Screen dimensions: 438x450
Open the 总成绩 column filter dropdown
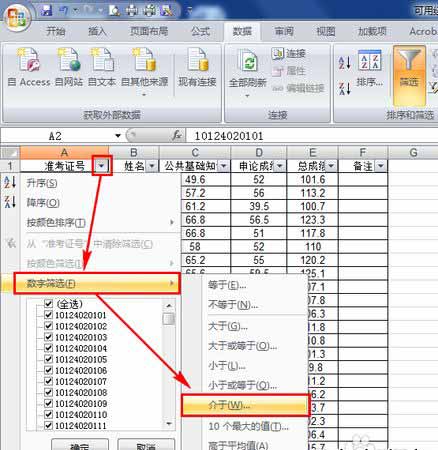[x=331, y=166]
